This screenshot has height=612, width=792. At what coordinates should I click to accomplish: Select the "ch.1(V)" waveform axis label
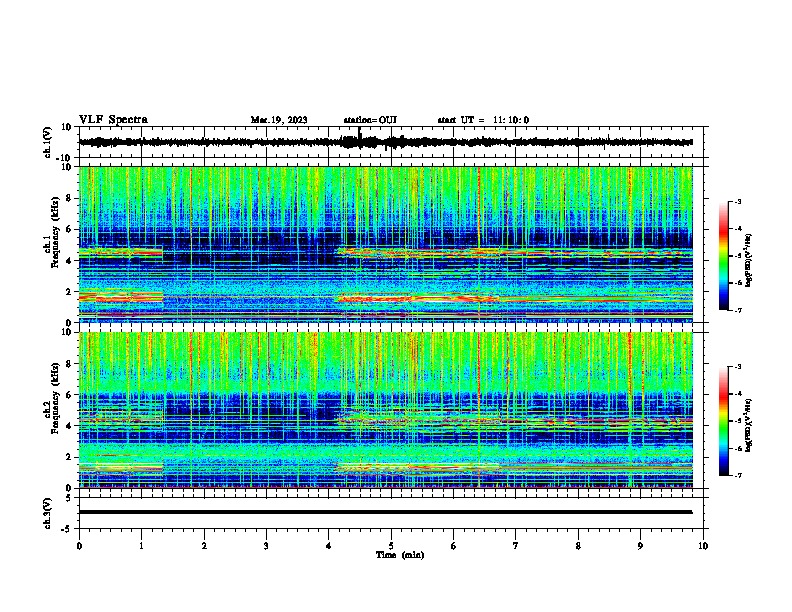pyautogui.click(x=48, y=142)
